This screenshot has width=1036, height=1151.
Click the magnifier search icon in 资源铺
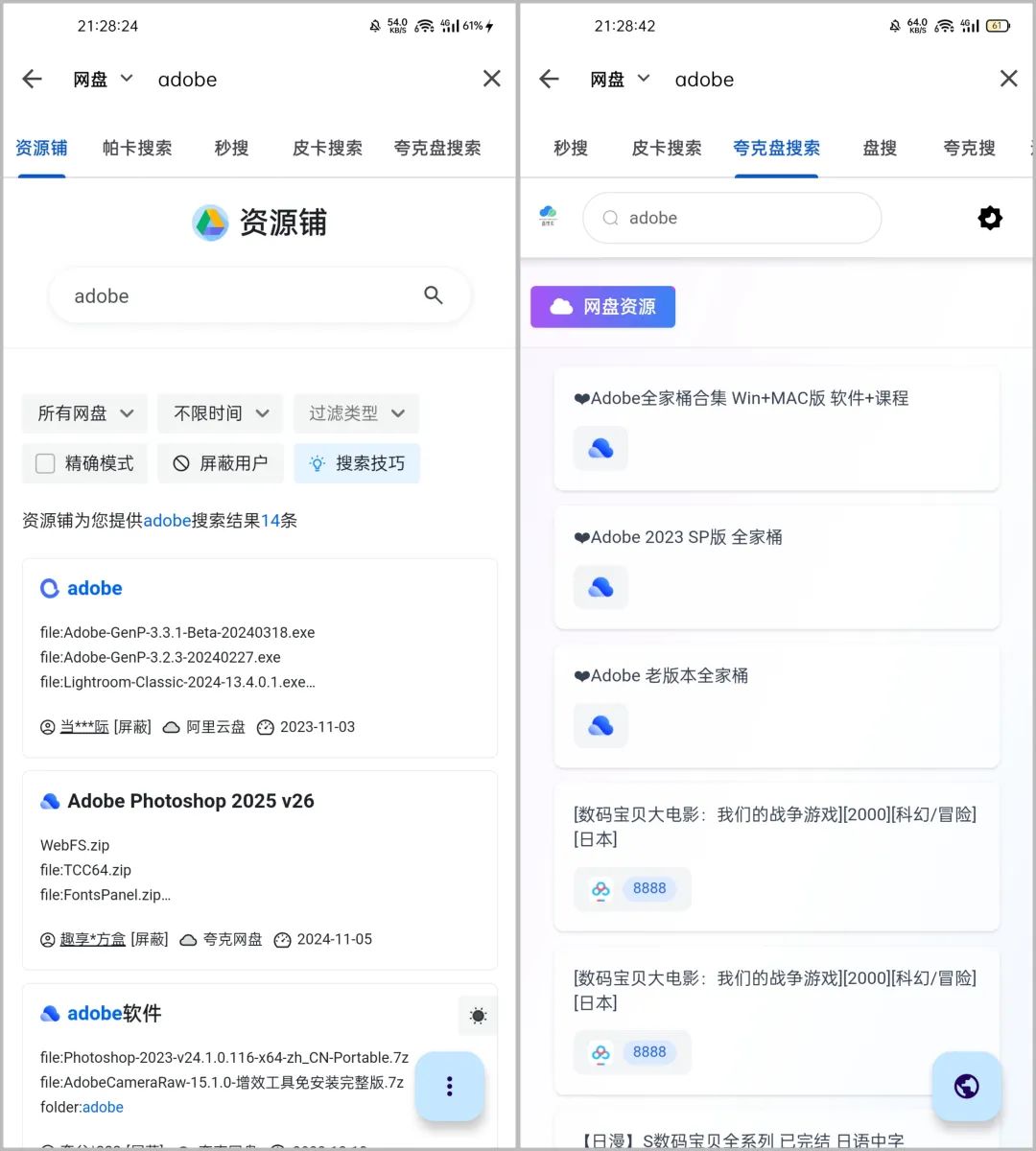pyautogui.click(x=434, y=295)
